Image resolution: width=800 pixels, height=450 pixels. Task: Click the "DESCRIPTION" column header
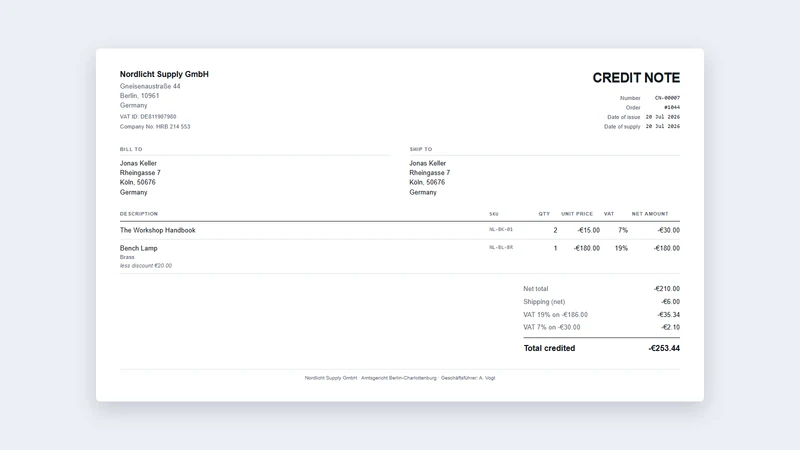(x=139, y=214)
